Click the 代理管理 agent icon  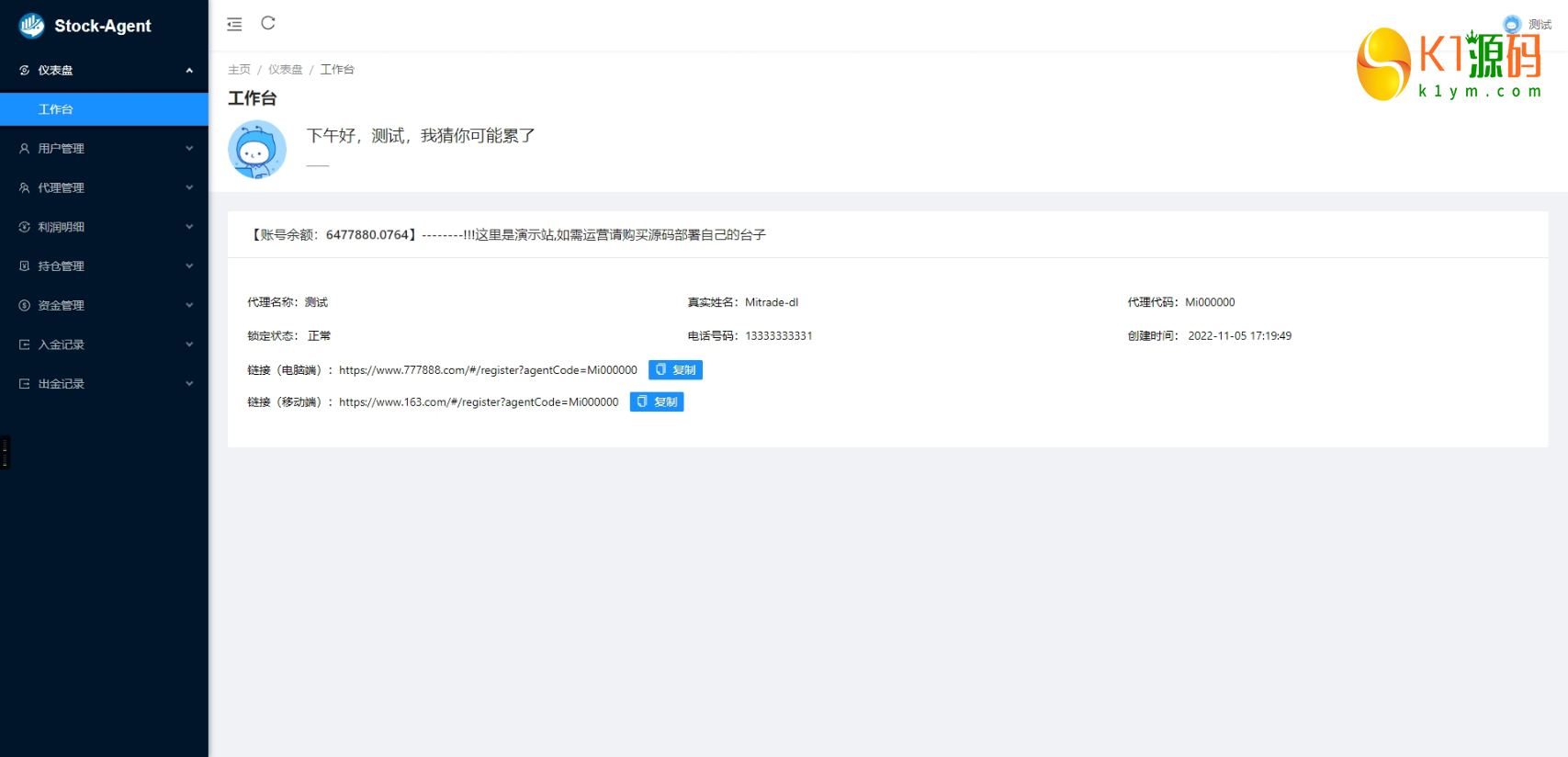click(x=25, y=187)
